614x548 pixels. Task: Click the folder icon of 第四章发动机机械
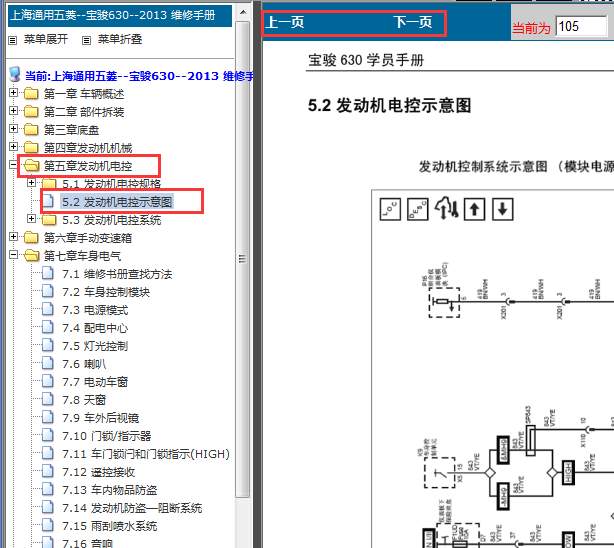pyautogui.click(x=31, y=147)
